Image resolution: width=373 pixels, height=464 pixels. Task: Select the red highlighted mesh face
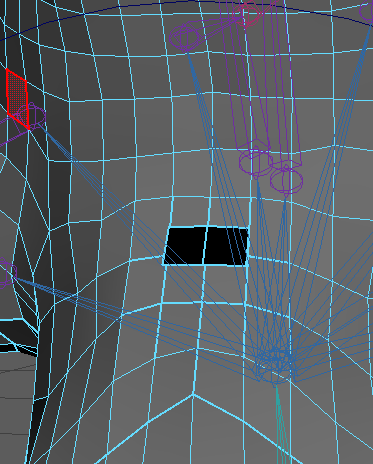[17, 99]
